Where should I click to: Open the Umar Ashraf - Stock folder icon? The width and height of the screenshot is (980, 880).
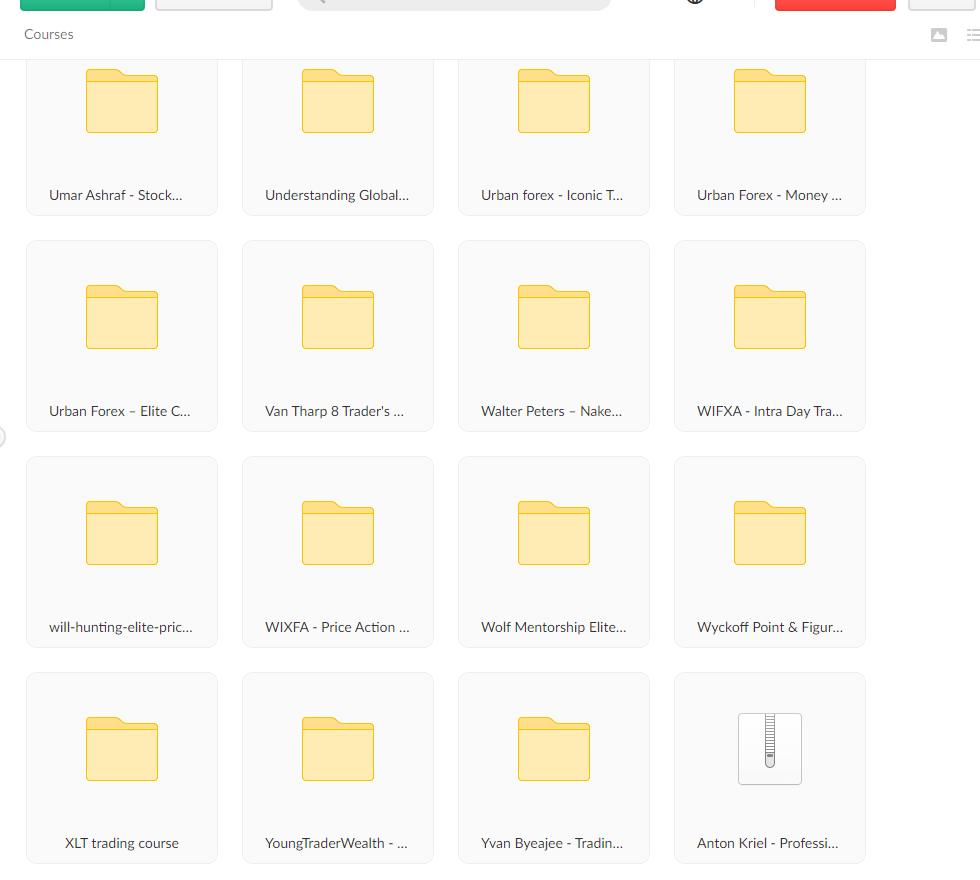pyautogui.click(x=122, y=101)
